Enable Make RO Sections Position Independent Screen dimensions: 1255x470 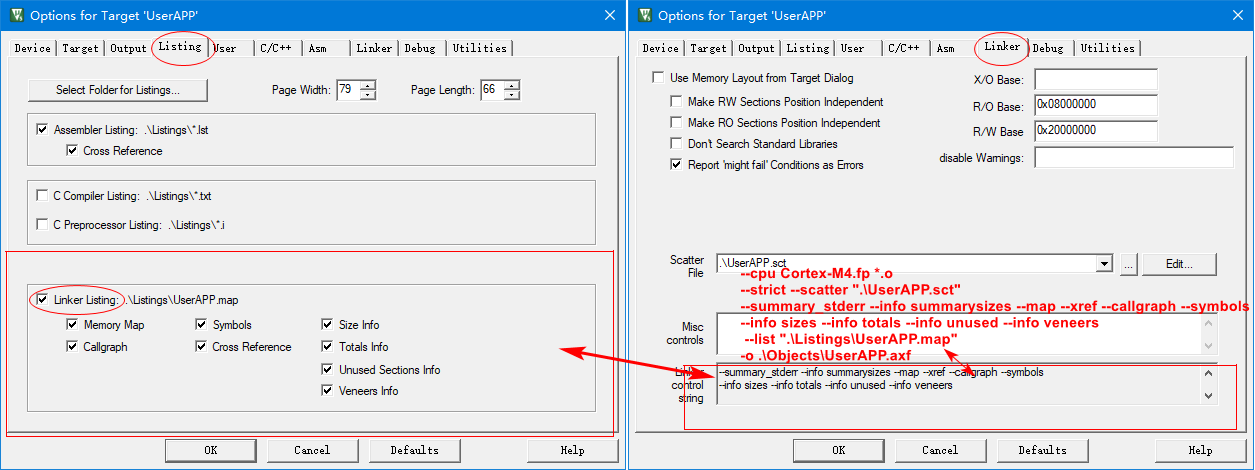click(677, 123)
